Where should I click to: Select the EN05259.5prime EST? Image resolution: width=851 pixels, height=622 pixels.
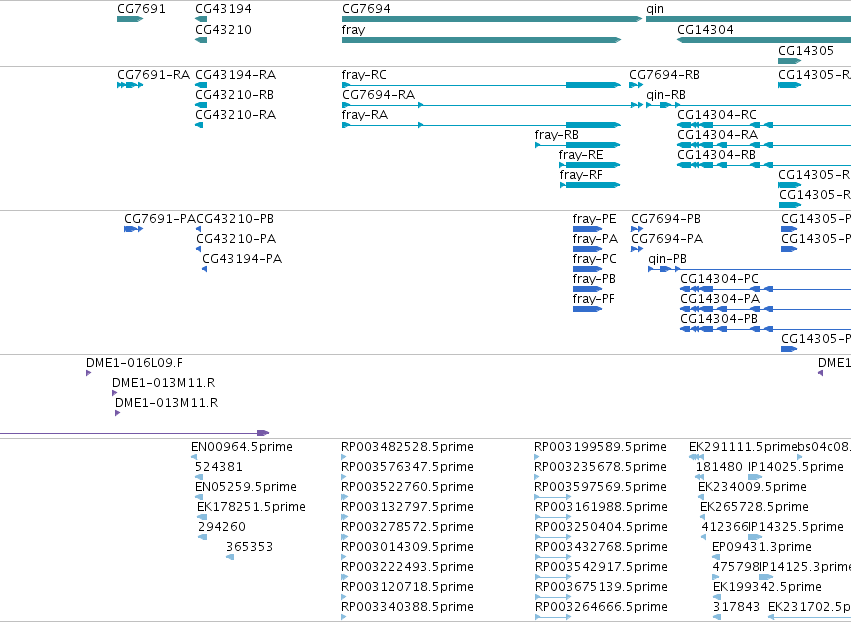click(199, 497)
